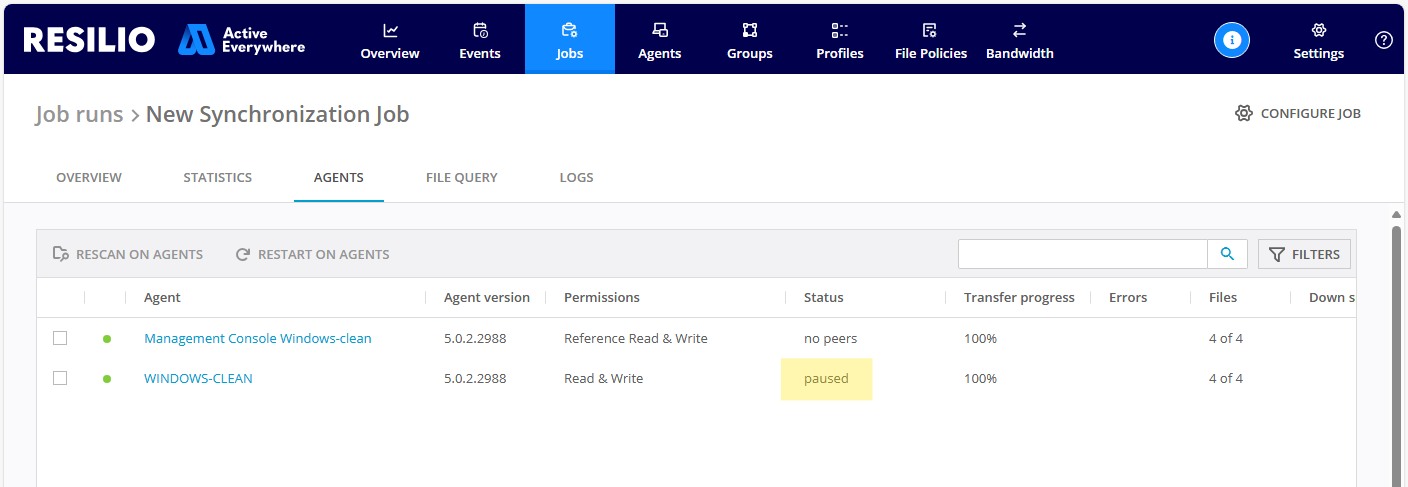Open the Overview chart icon in navbar
This screenshot has height=487, width=1408.
[390, 31]
